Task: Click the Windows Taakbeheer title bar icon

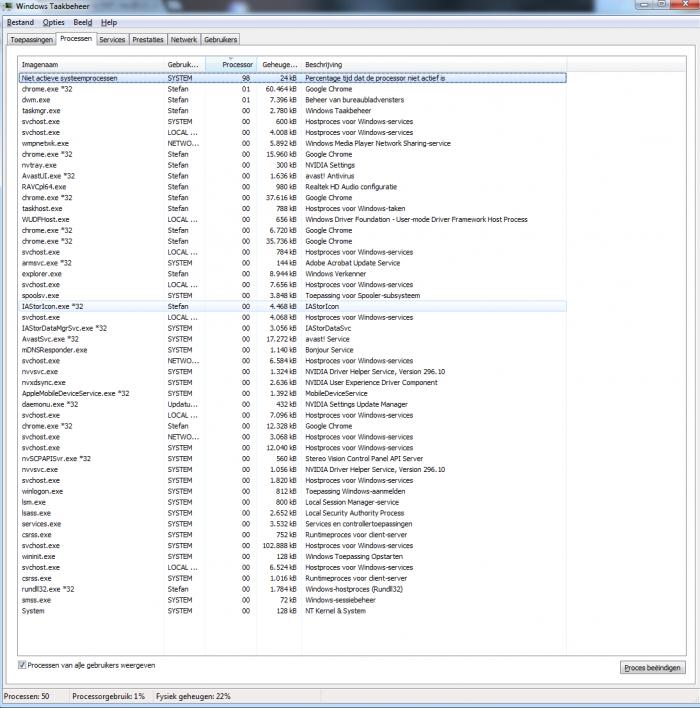Action: 8,6
